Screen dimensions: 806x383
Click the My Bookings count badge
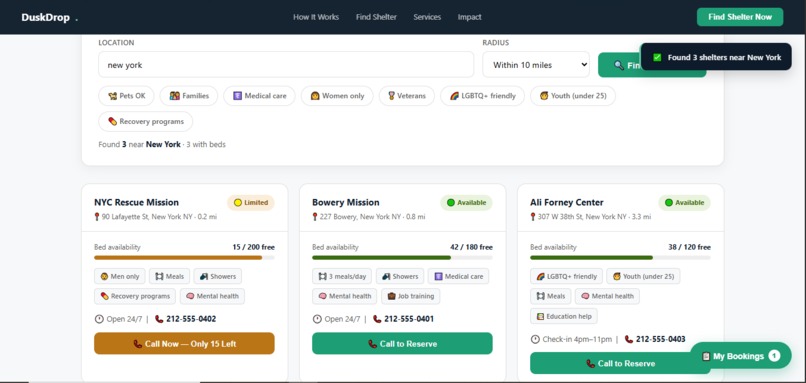[774, 356]
